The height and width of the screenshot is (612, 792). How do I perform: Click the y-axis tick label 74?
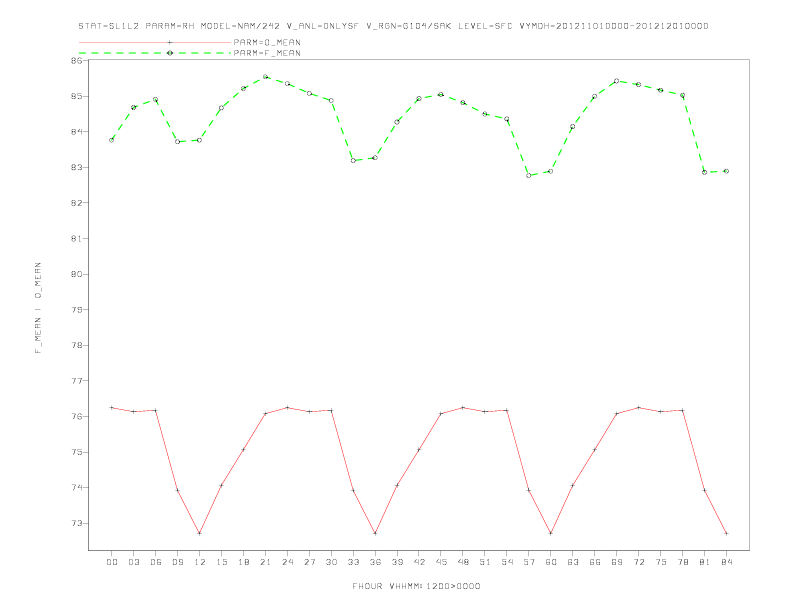tap(77, 488)
